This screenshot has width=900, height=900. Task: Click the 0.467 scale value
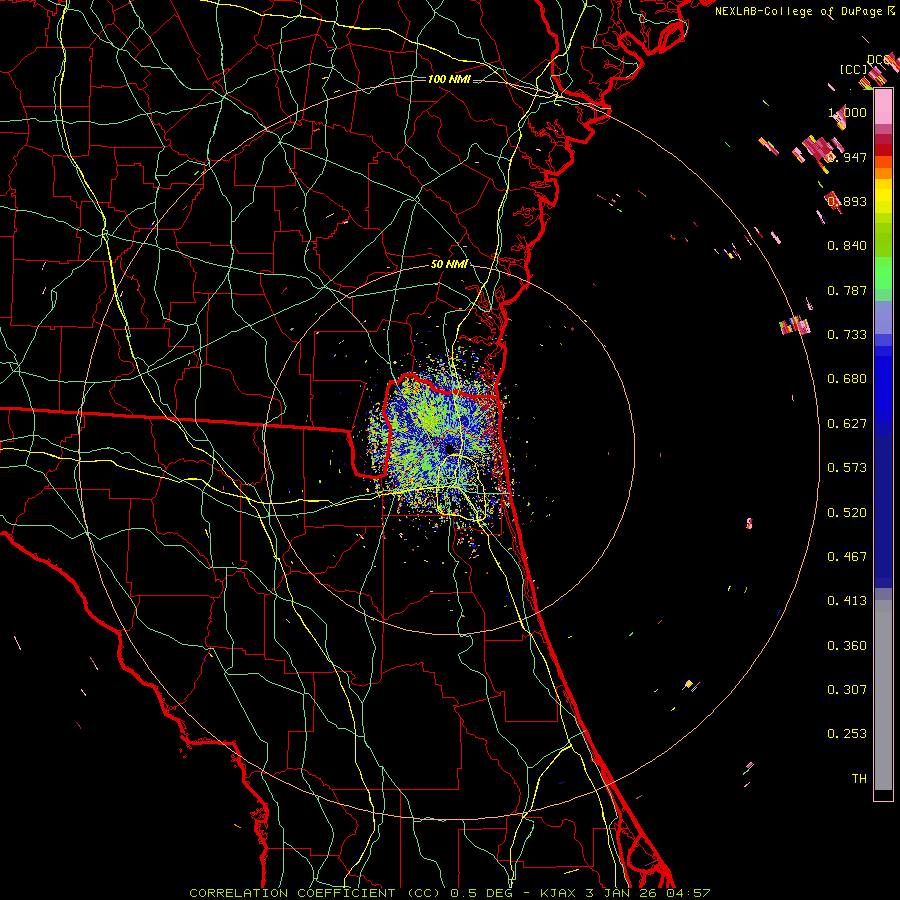tap(847, 557)
